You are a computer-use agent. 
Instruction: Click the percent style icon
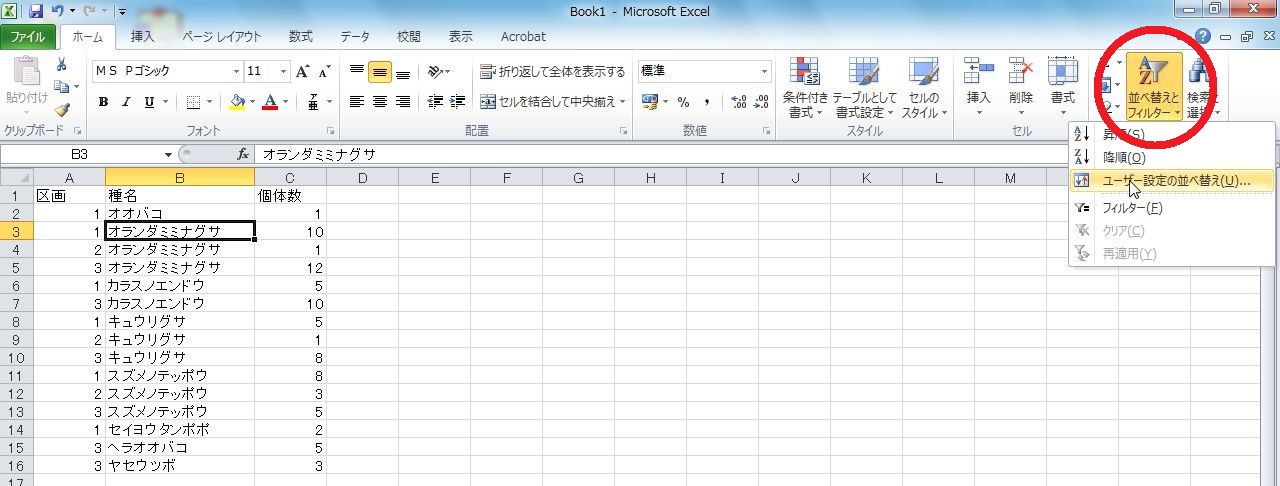683,102
